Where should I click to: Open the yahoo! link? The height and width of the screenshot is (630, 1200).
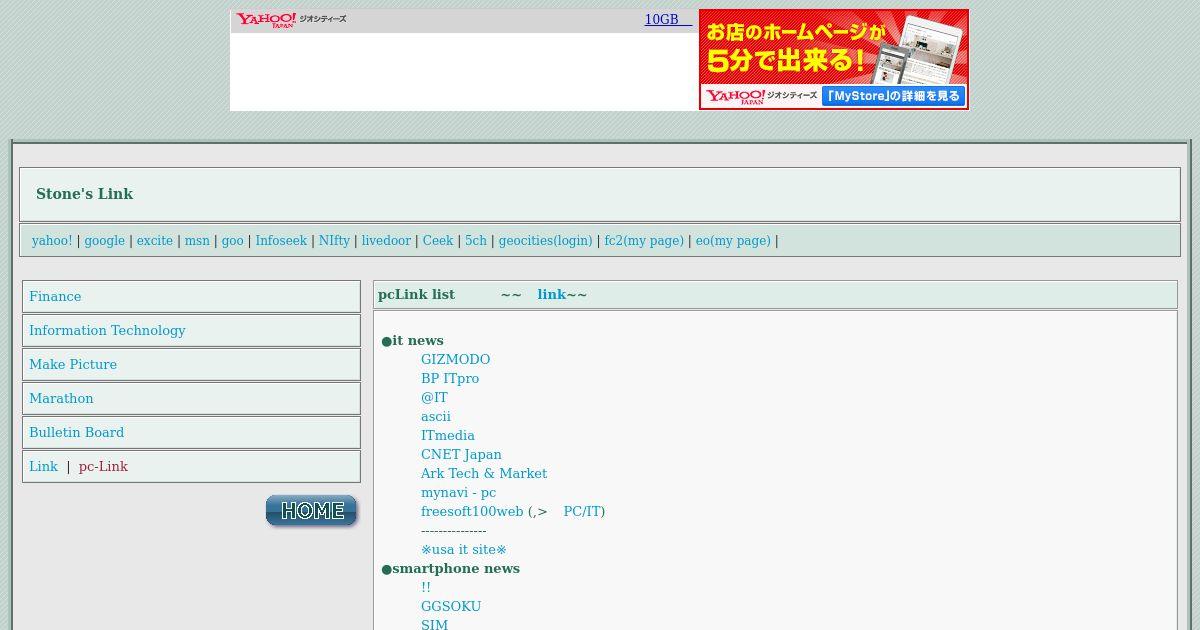tap(52, 241)
